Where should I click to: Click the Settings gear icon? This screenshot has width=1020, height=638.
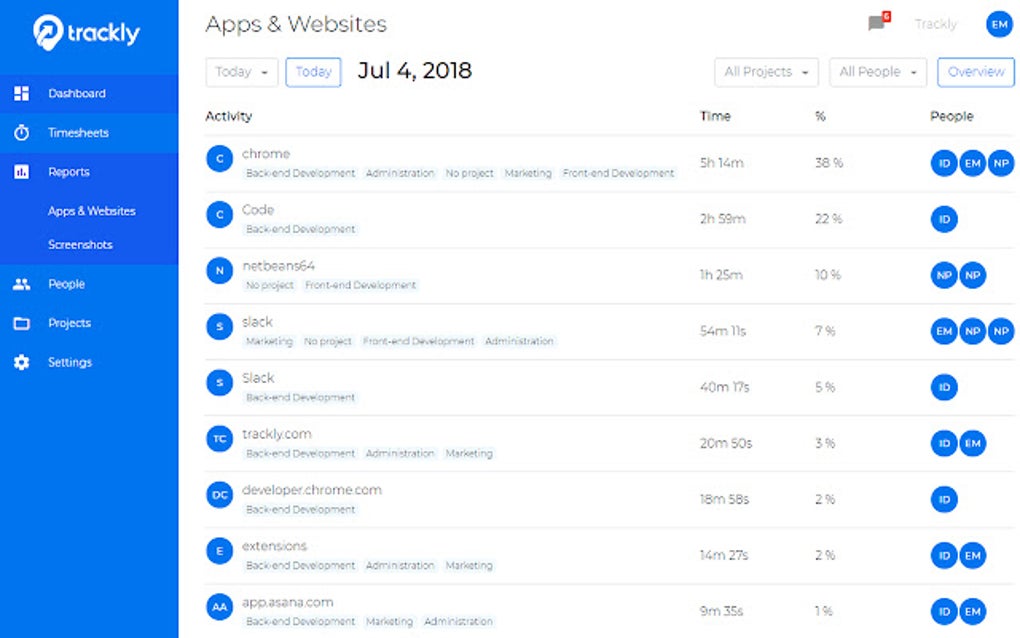point(21,362)
